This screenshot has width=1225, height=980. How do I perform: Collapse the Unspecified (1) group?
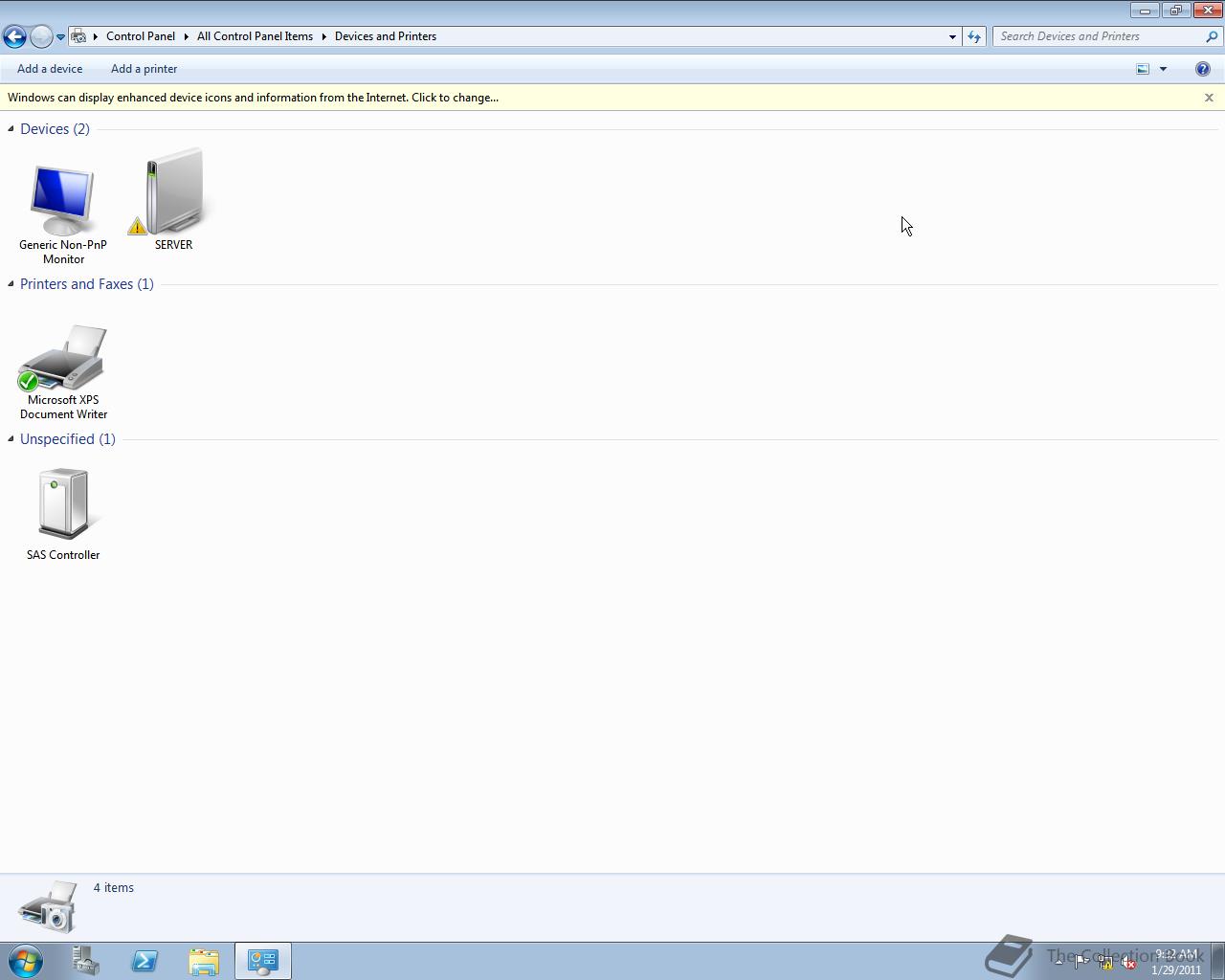pos(11,439)
